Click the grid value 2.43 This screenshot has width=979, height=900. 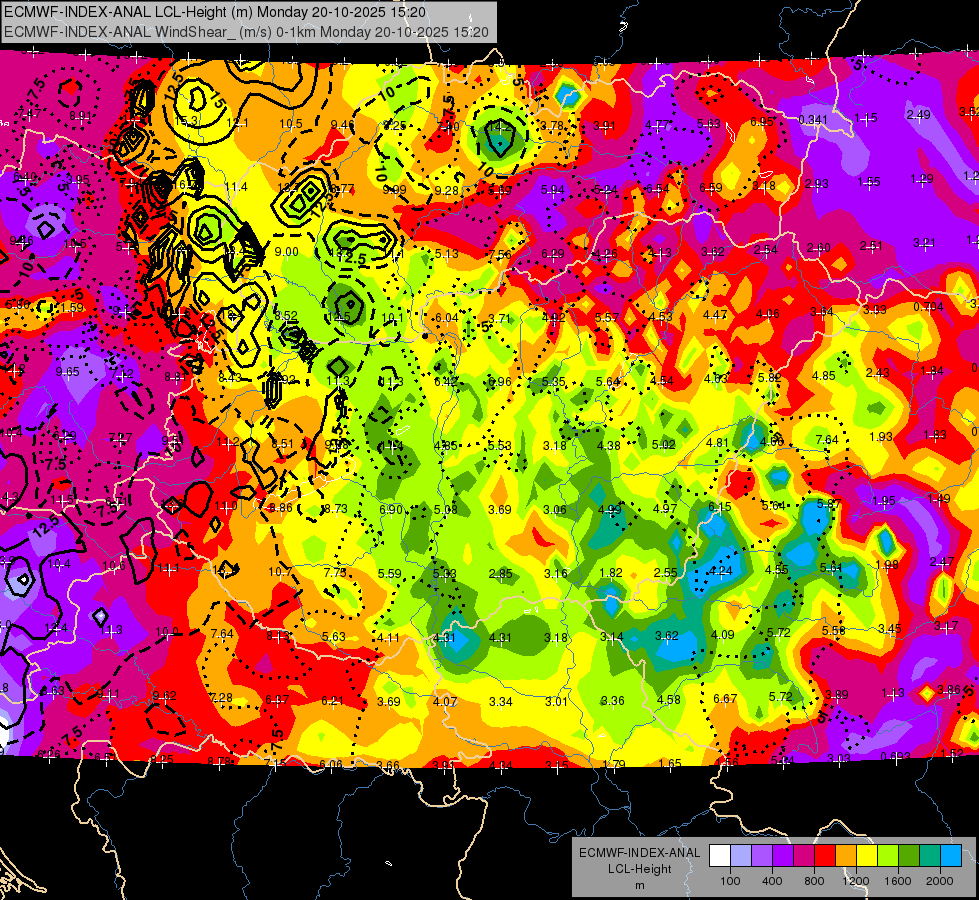click(x=877, y=373)
